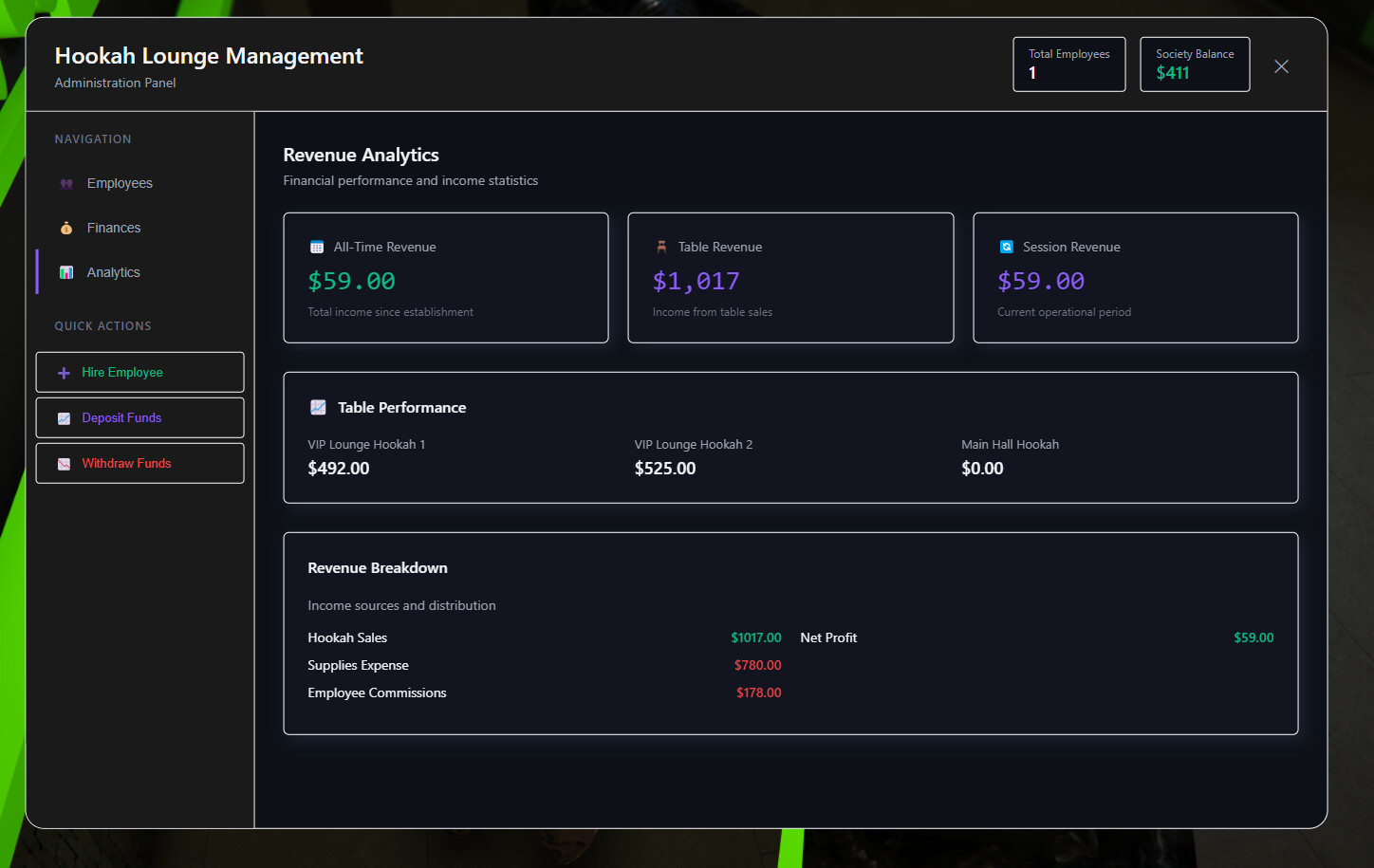Switch to the Finances page
Image resolution: width=1374 pixels, height=868 pixels.
point(114,229)
